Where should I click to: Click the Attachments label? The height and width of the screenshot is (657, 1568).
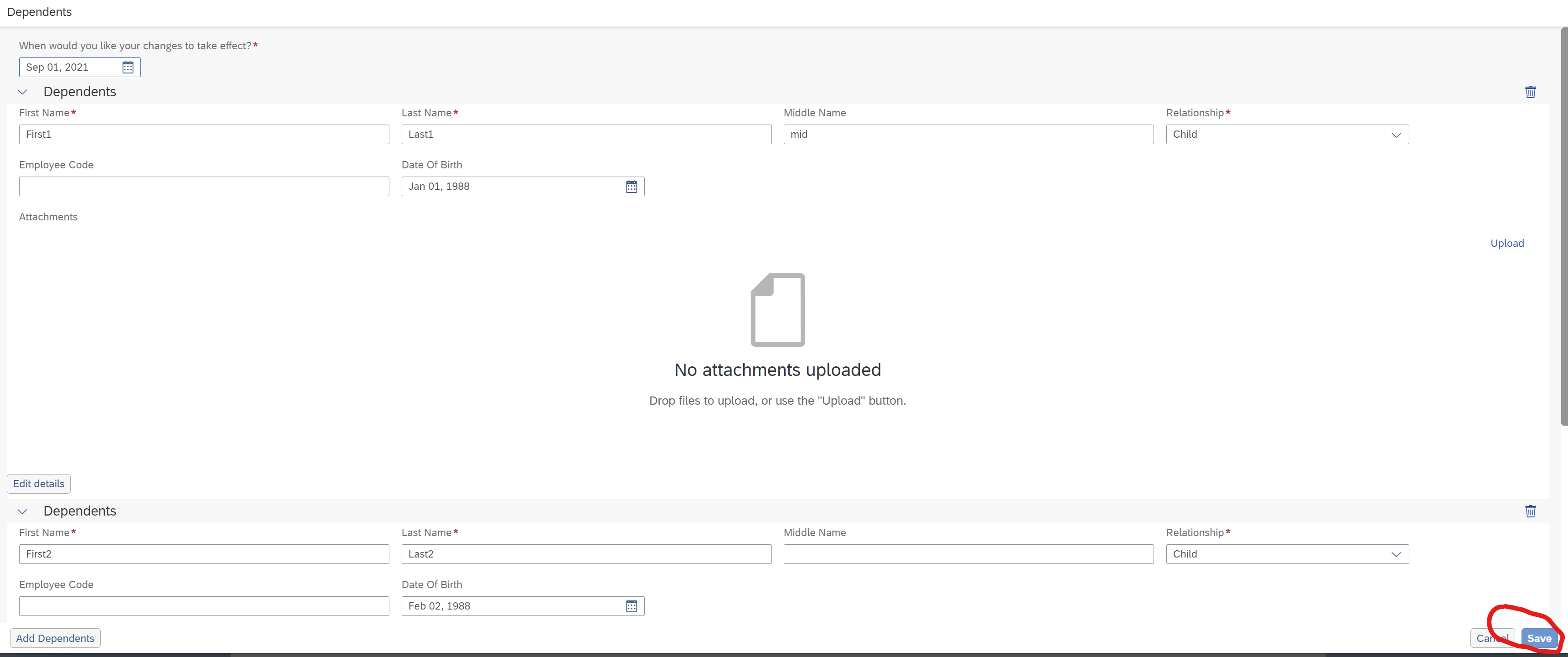[48, 217]
